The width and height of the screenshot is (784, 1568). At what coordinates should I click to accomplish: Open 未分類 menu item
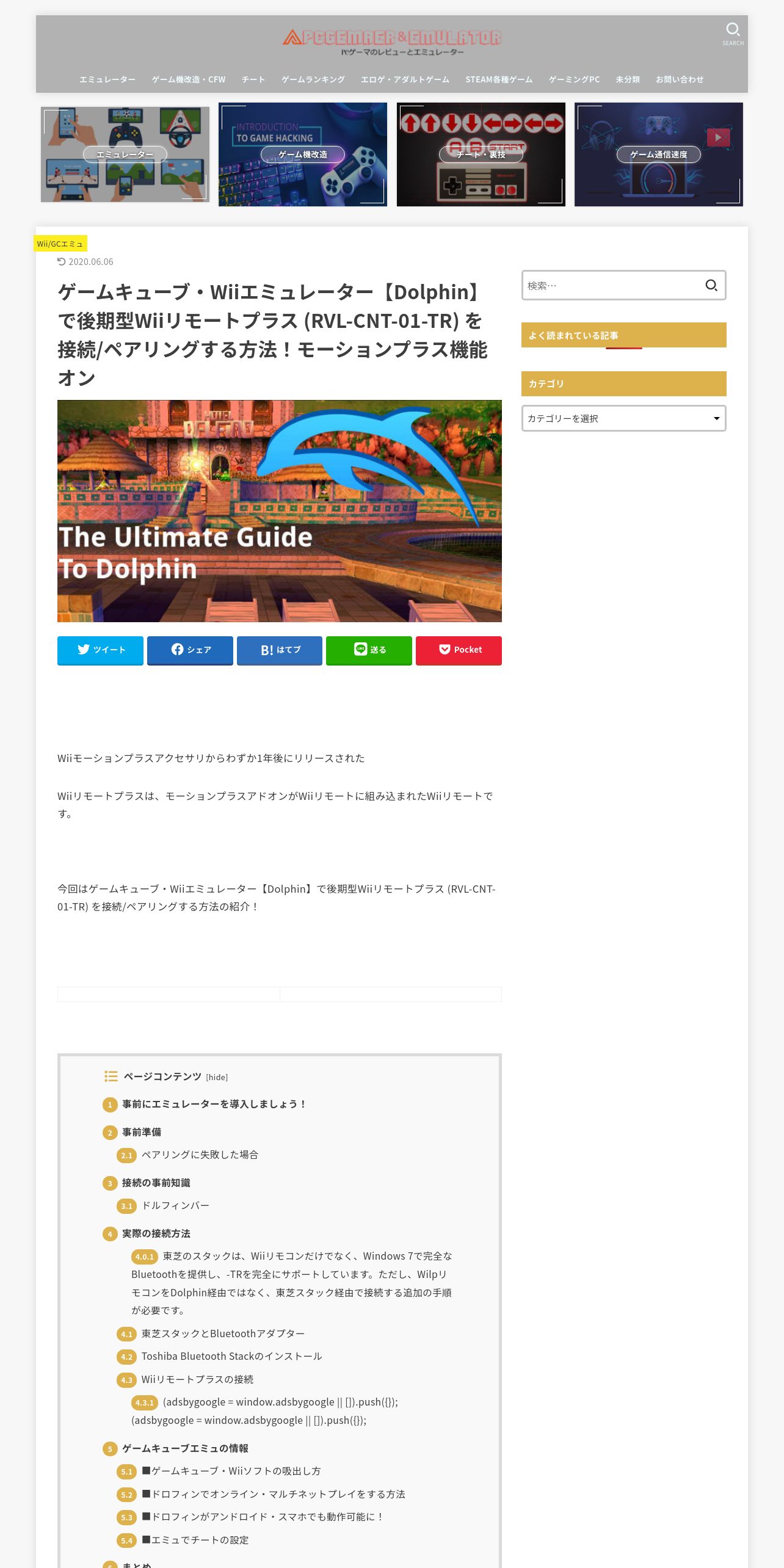pos(628,79)
